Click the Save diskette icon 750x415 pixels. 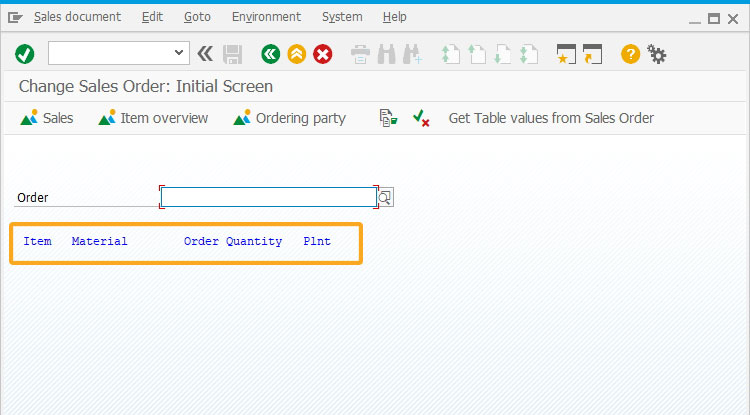click(232, 55)
